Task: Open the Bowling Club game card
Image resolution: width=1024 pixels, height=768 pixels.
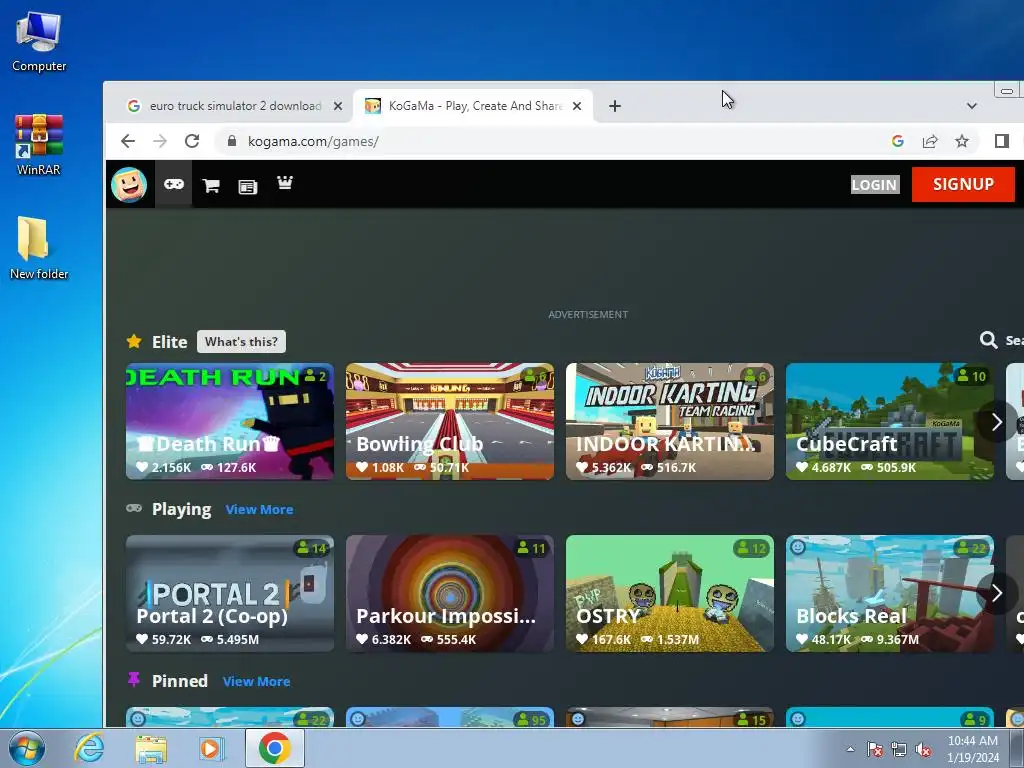Action: coord(450,421)
